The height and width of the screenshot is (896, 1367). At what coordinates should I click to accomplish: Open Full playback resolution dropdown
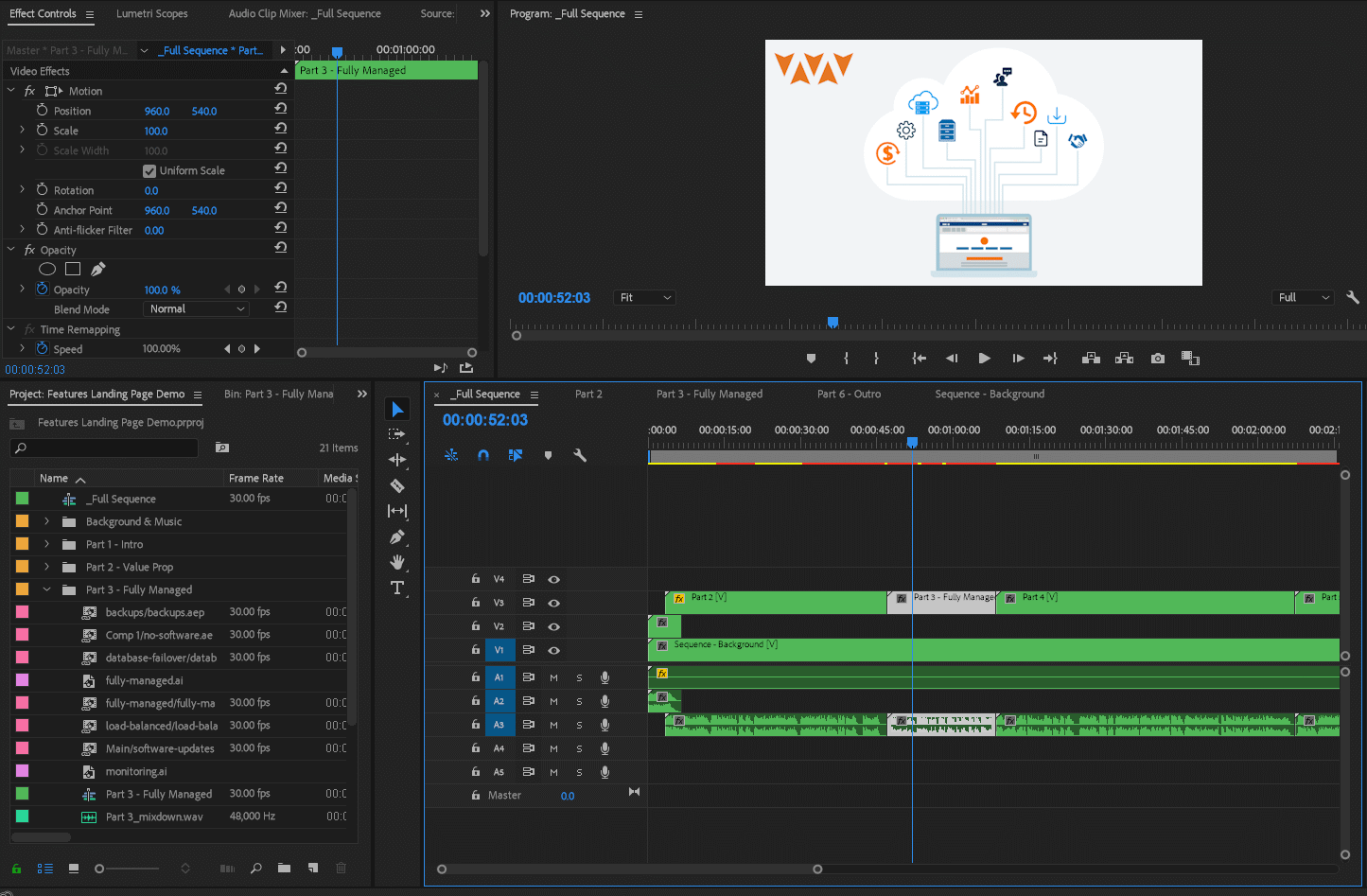(1304, 298)
